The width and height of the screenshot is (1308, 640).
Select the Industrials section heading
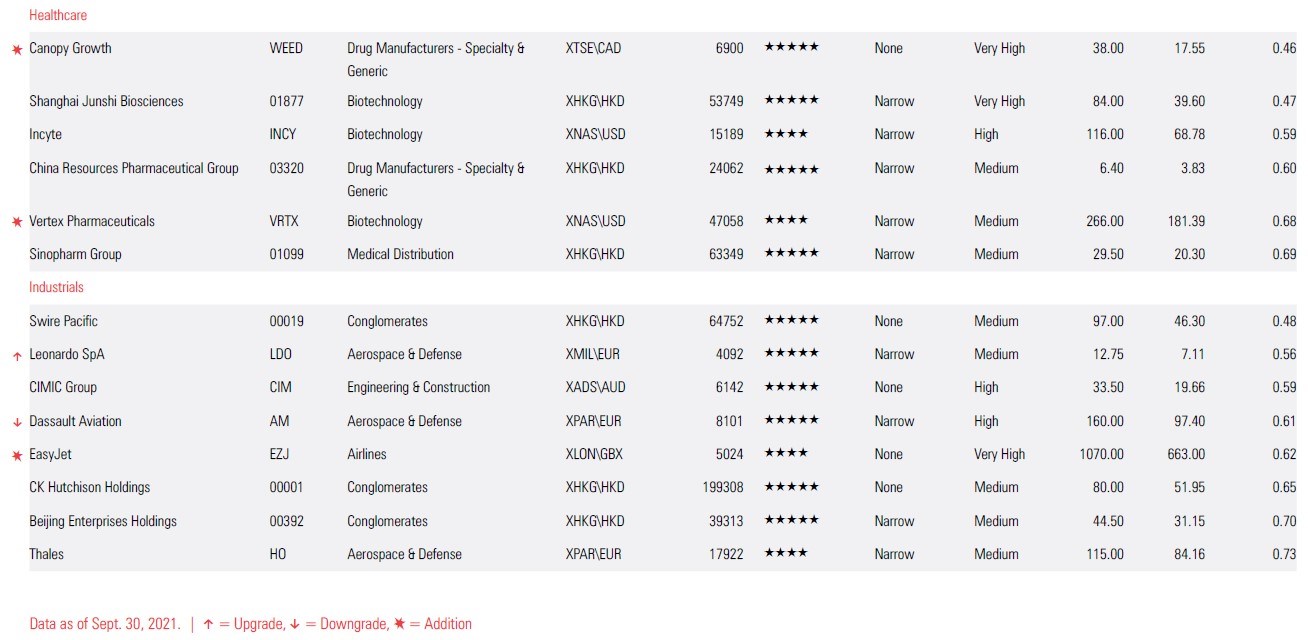tap(56, 288)
